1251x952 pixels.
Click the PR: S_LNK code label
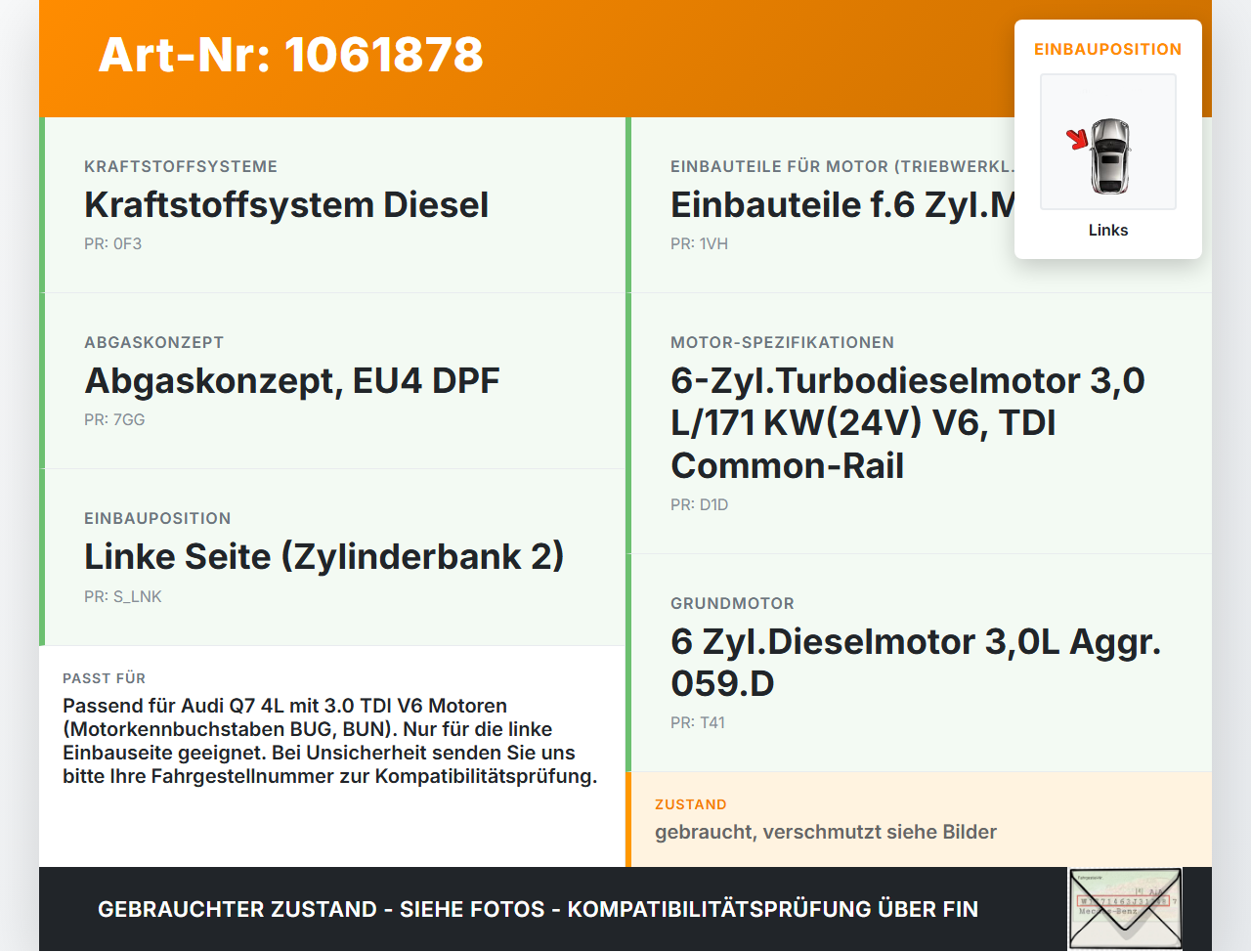click(x=123, y=596)
